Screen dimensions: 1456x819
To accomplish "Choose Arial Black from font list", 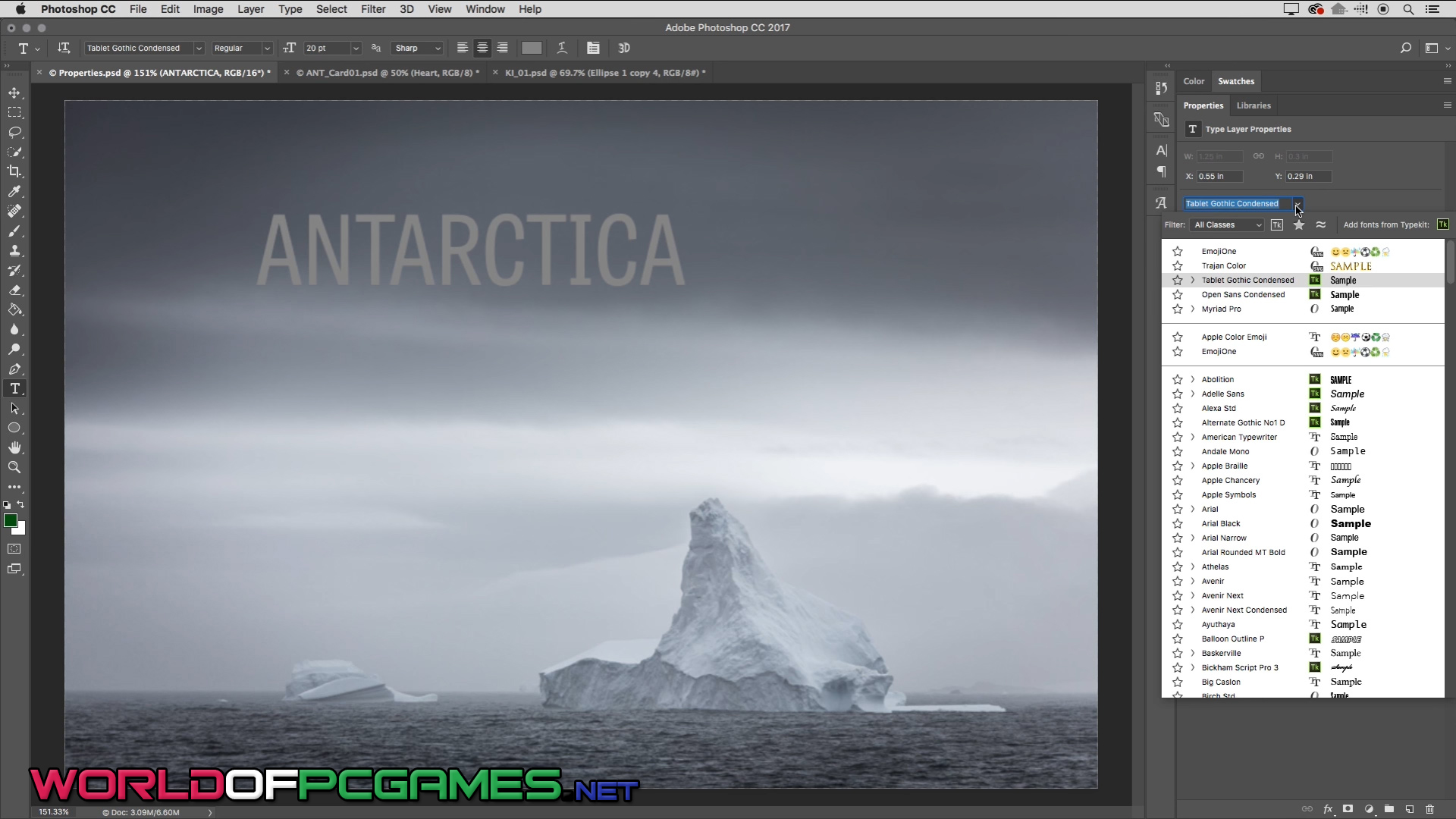I will tap(1221, 523).
